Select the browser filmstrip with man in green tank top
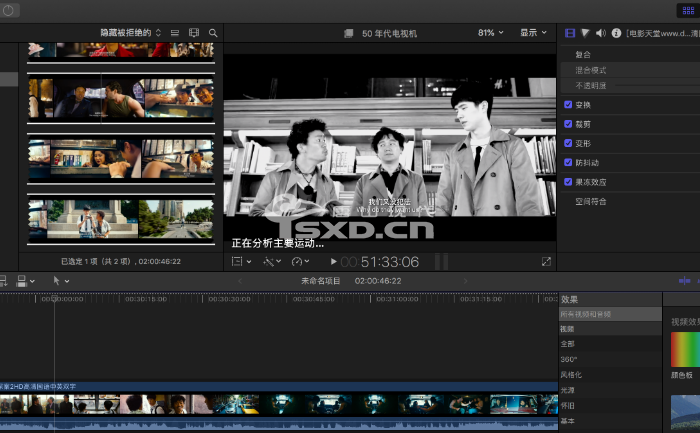 pyautogui.click(x=121, y=98)
